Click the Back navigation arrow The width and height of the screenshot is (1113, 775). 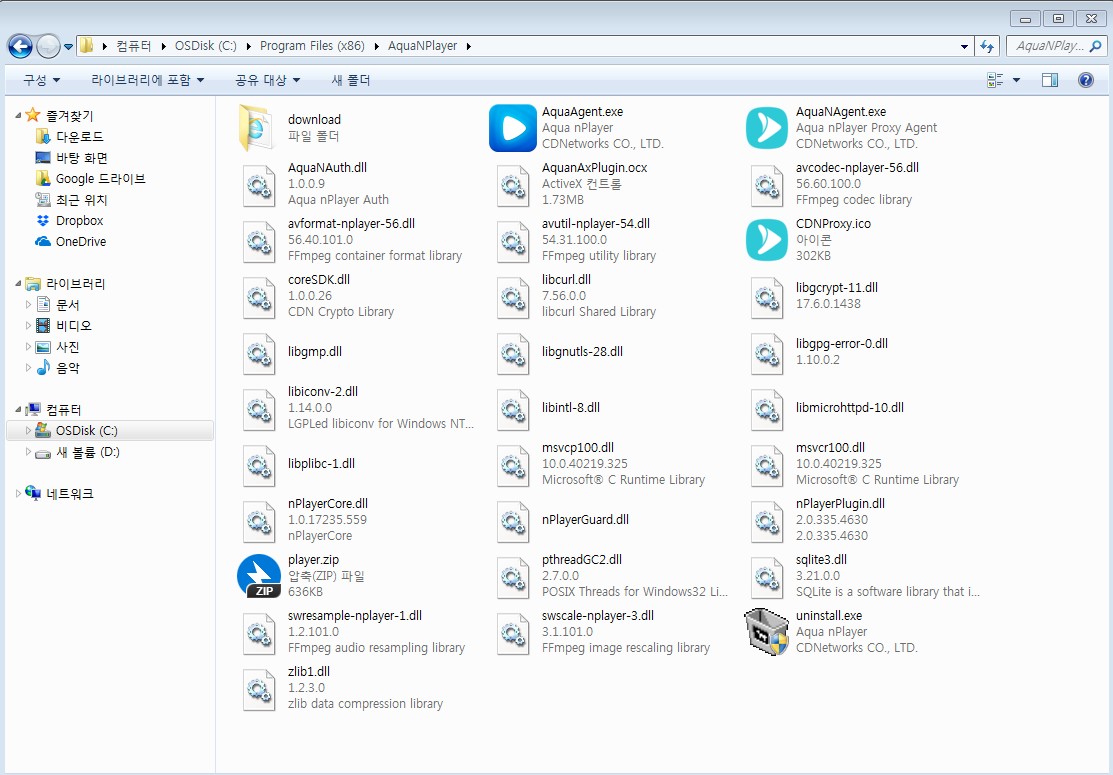[x=20, y=47]
